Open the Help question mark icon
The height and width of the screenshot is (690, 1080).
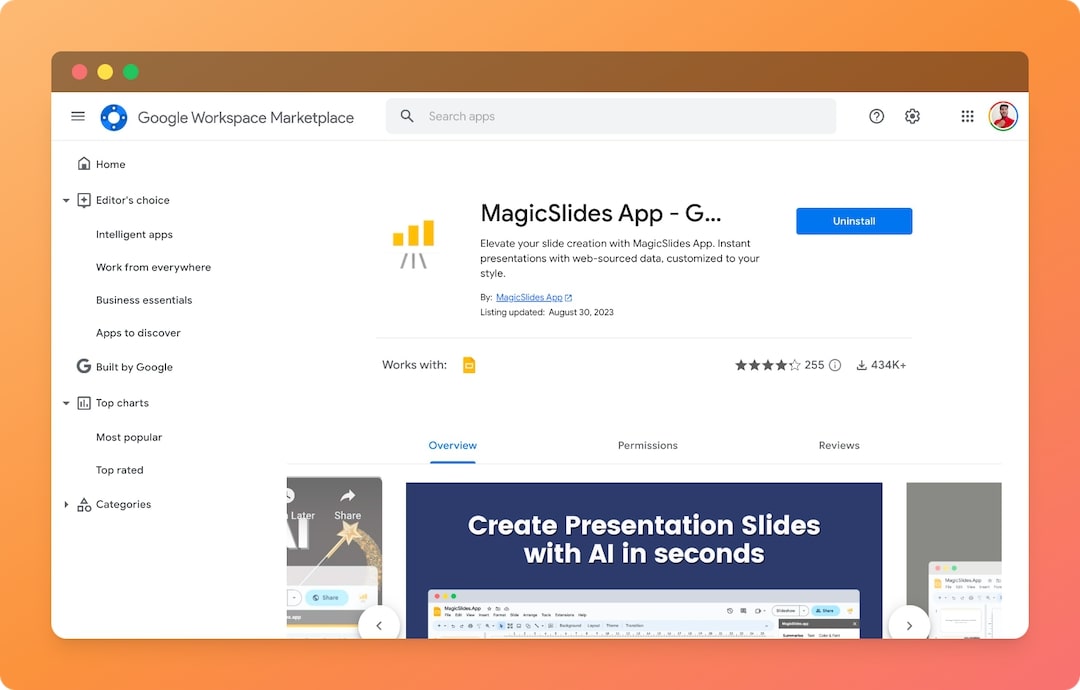coord(876,117)
